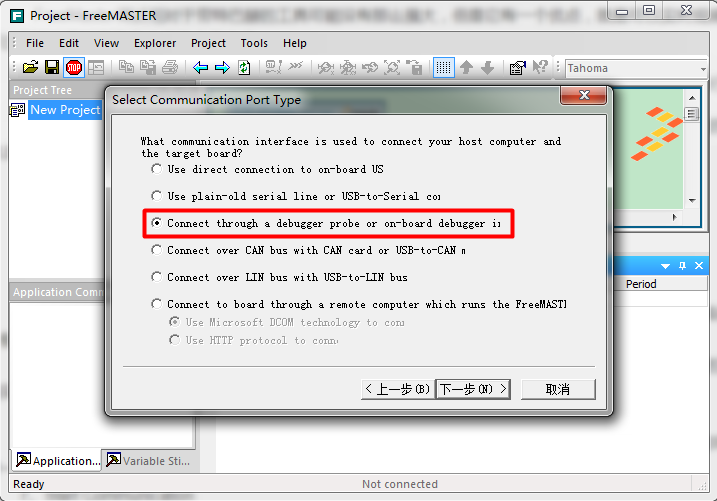Click the Ready status bar text

(28, 484)
